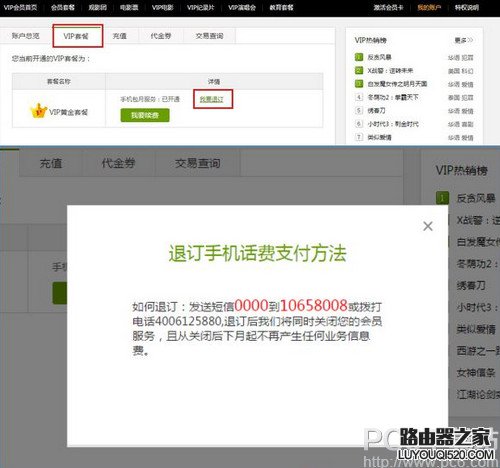Screen dimensions: 500x468
Task: Click the 您当前开通的VIP套餐为 label
Action: point(51,59)
